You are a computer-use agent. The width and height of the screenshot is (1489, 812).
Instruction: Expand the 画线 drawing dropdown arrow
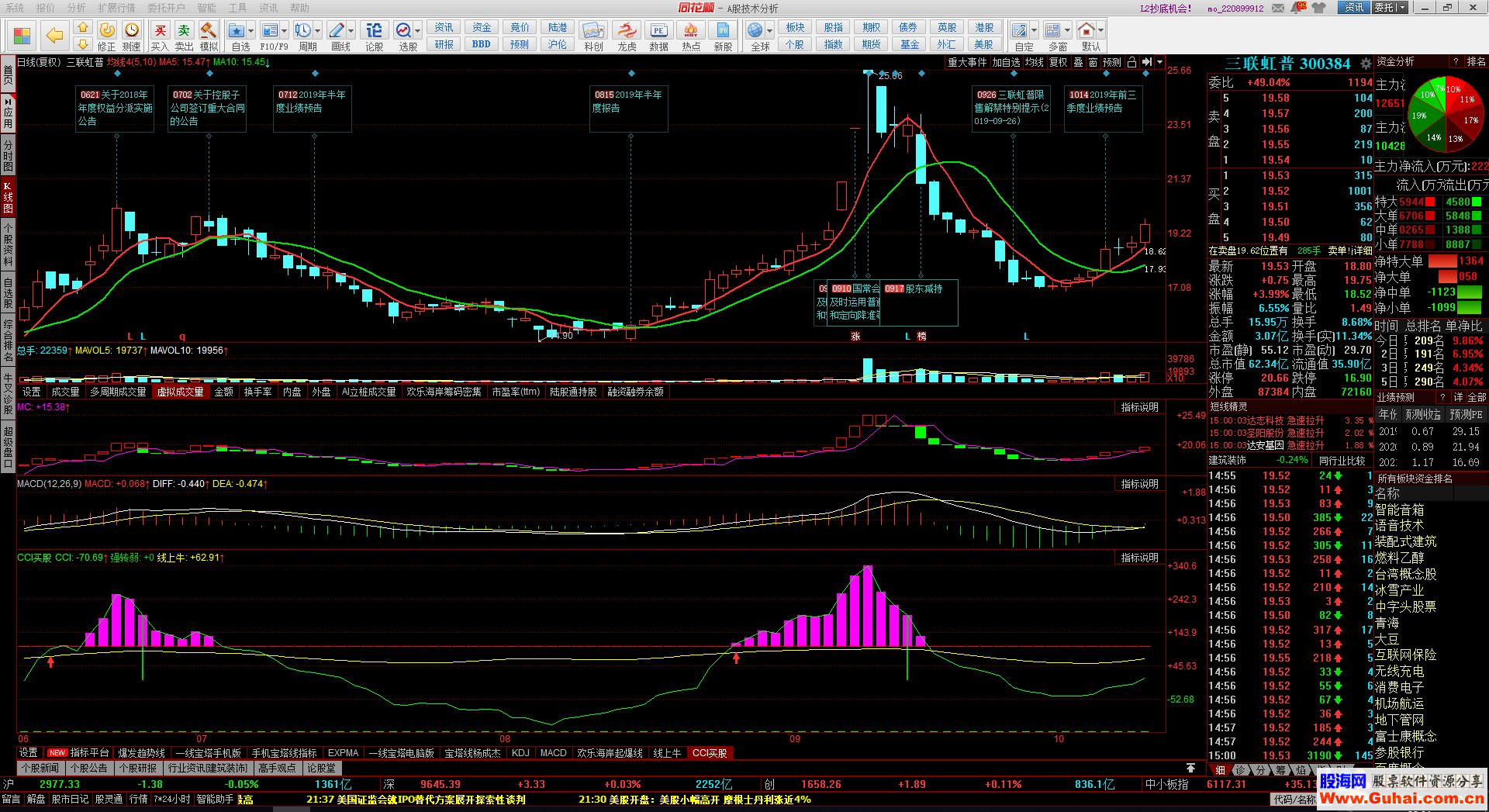(351, 31)
